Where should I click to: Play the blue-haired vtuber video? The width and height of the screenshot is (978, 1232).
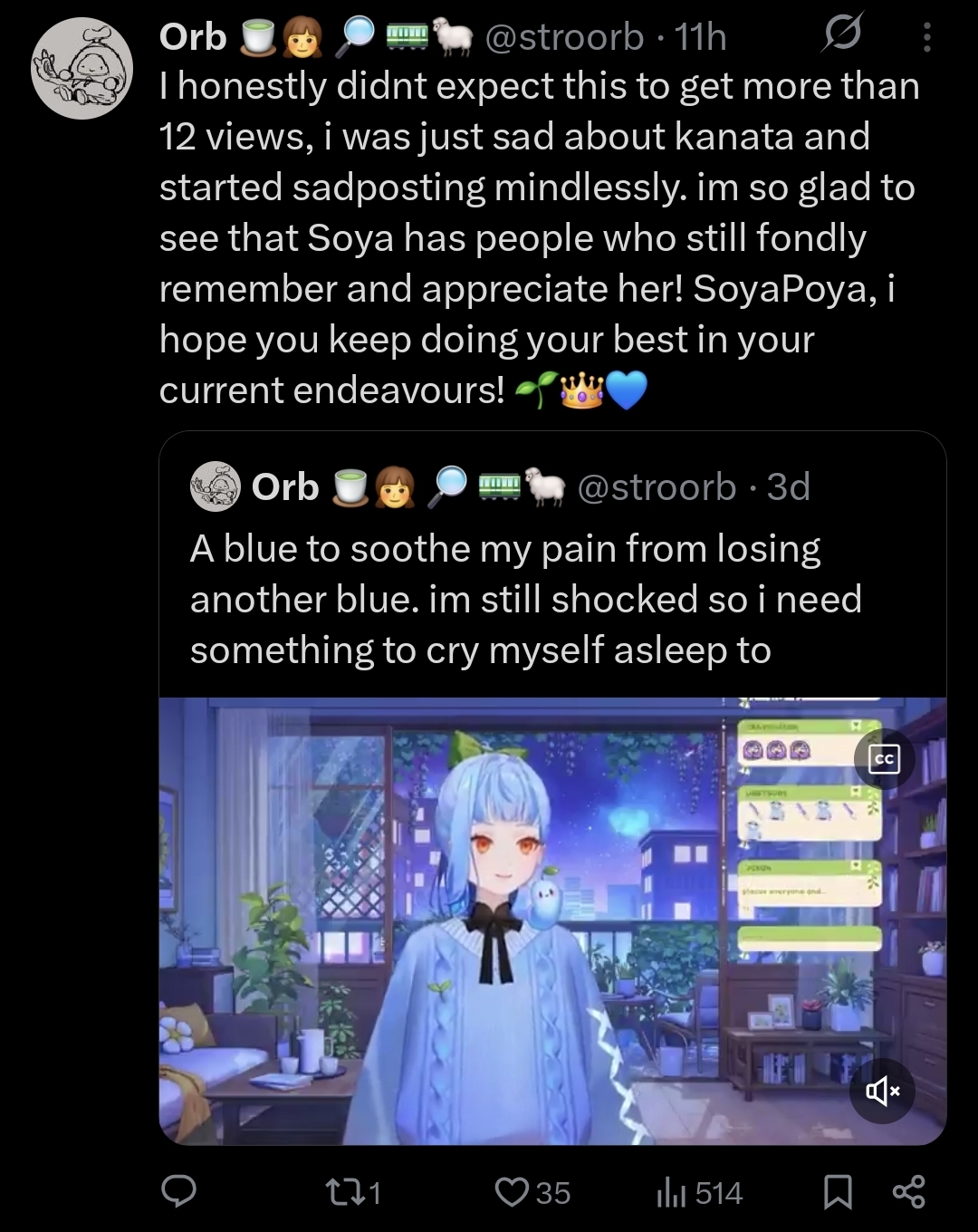pos(552,921)
